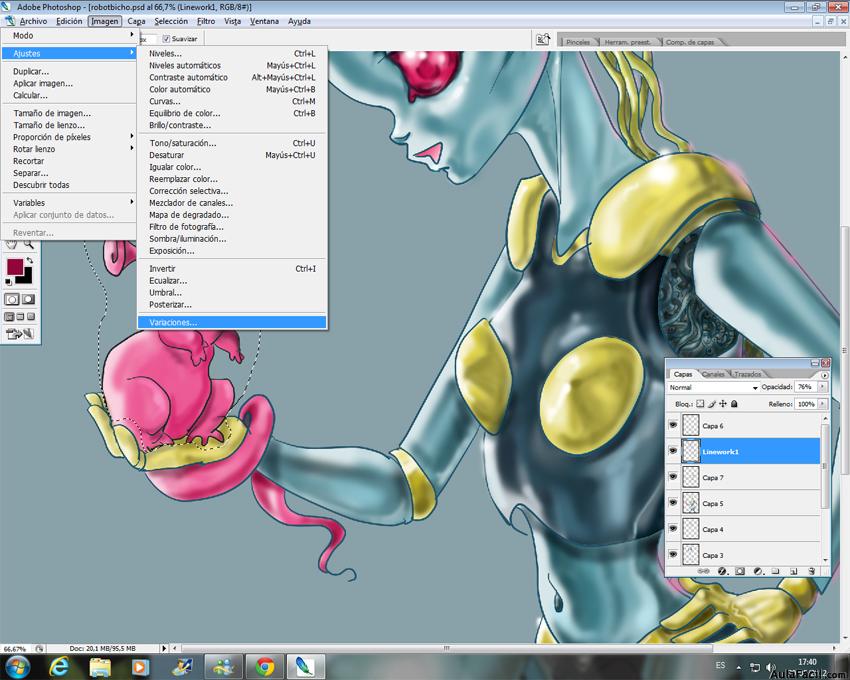
Task: Choose Tono/saturación from the adjustments menu
Action: pos(232,143)
